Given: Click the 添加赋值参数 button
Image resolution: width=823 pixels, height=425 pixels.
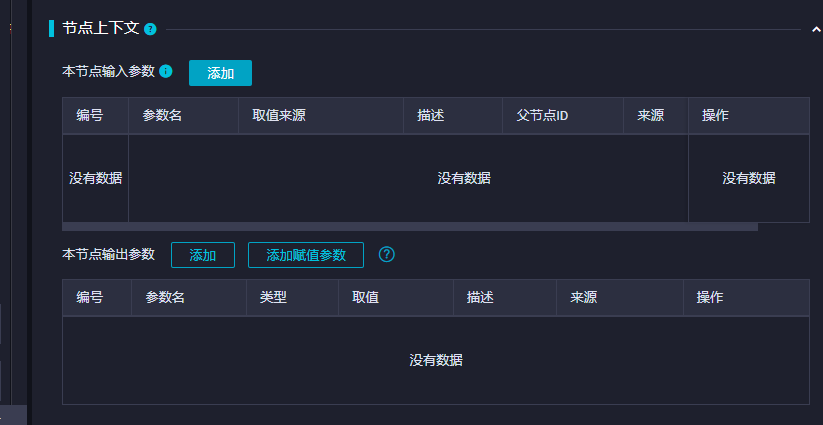Looking at the screenshot, I should click(306, 255).
